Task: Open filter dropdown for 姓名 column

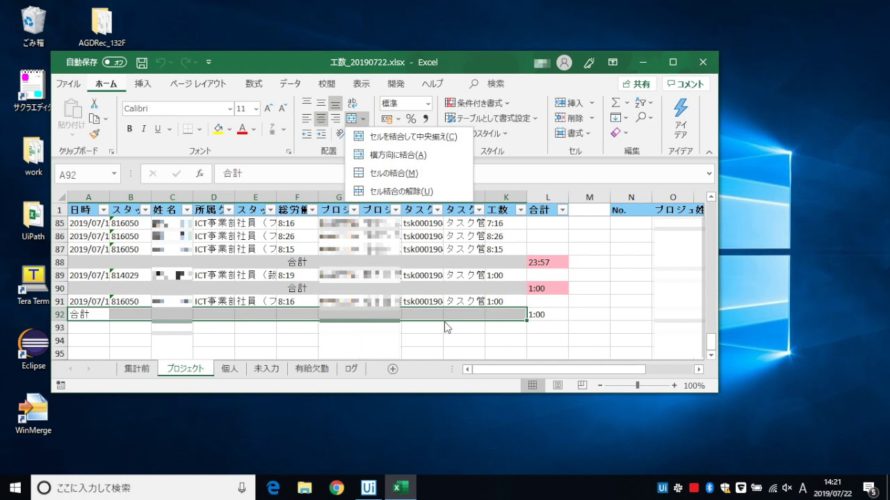Action: click(187, 210)
